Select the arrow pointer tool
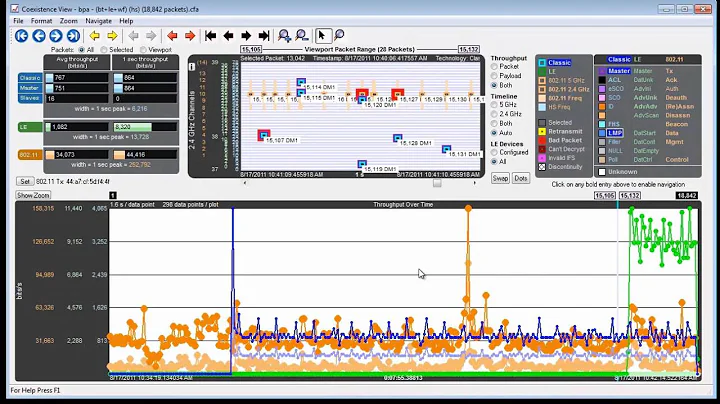The image size is (720, 404). click(322, 35)
